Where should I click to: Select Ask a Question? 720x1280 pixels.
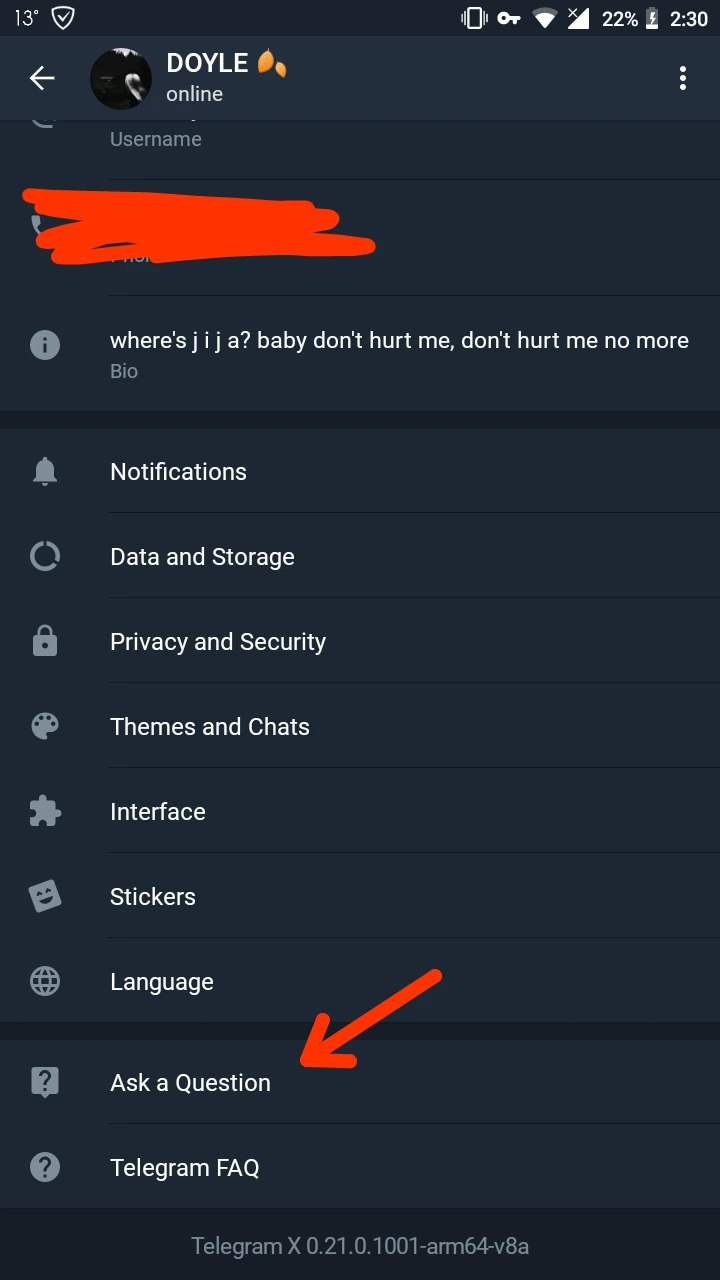tap(190, 1083)
